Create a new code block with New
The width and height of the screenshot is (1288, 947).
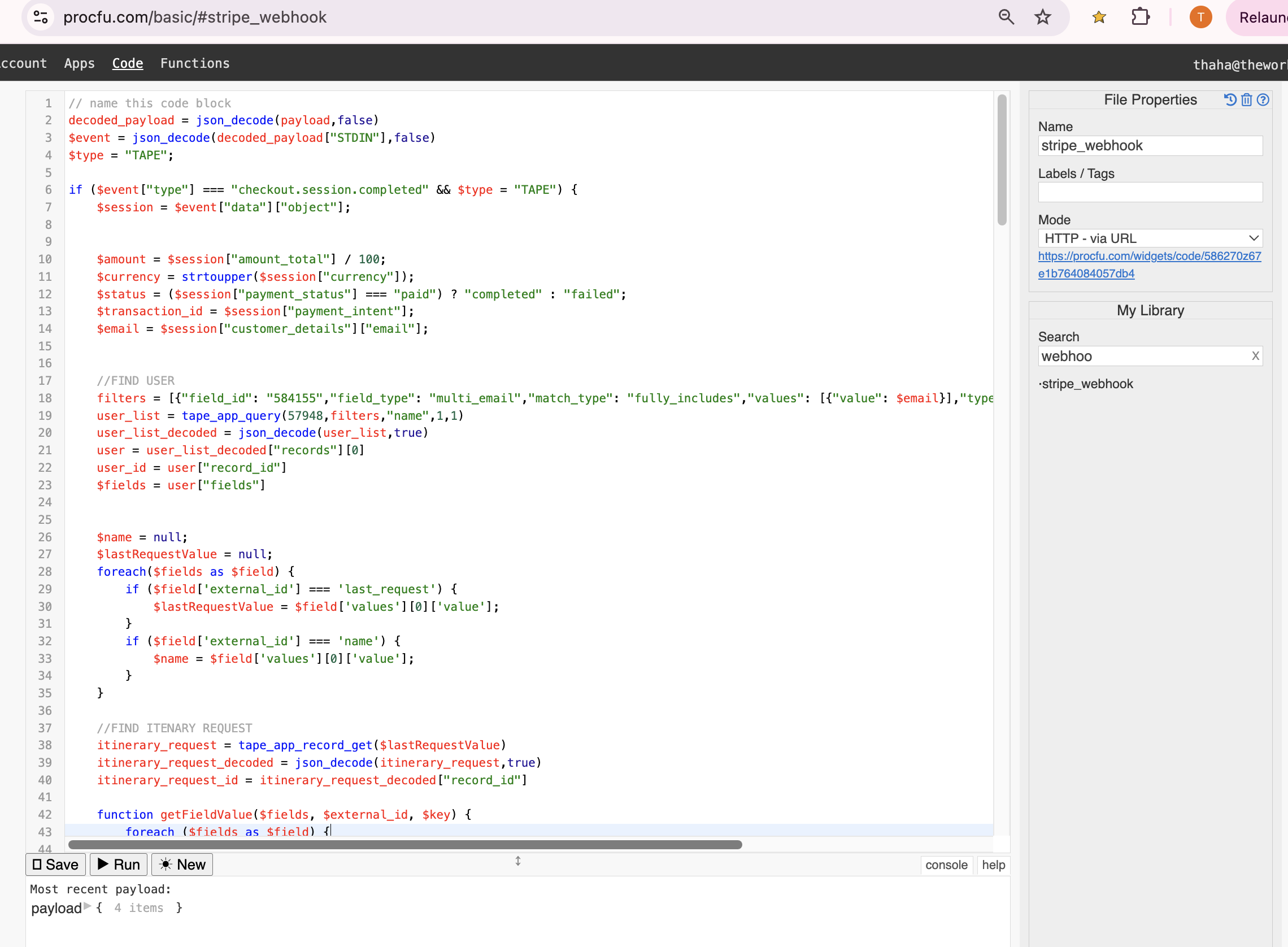point(182,865)
